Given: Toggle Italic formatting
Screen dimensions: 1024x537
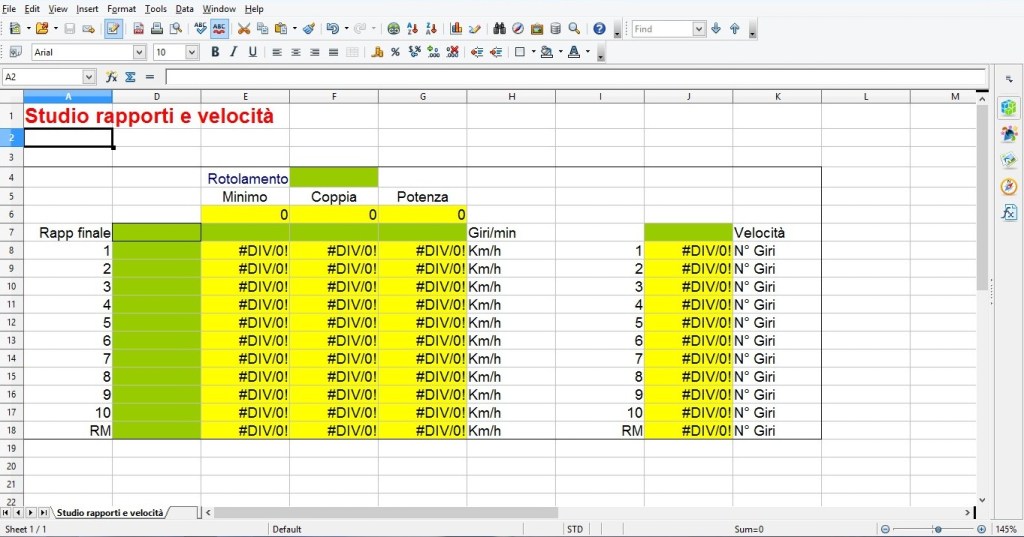Looking at the screenshot, I should [x=234, y=52].
